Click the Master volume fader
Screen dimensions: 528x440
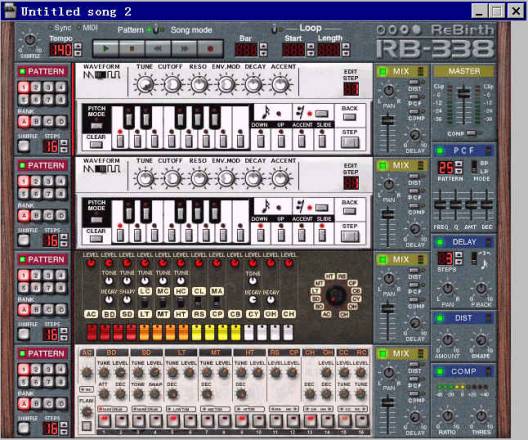click(464, 93)
